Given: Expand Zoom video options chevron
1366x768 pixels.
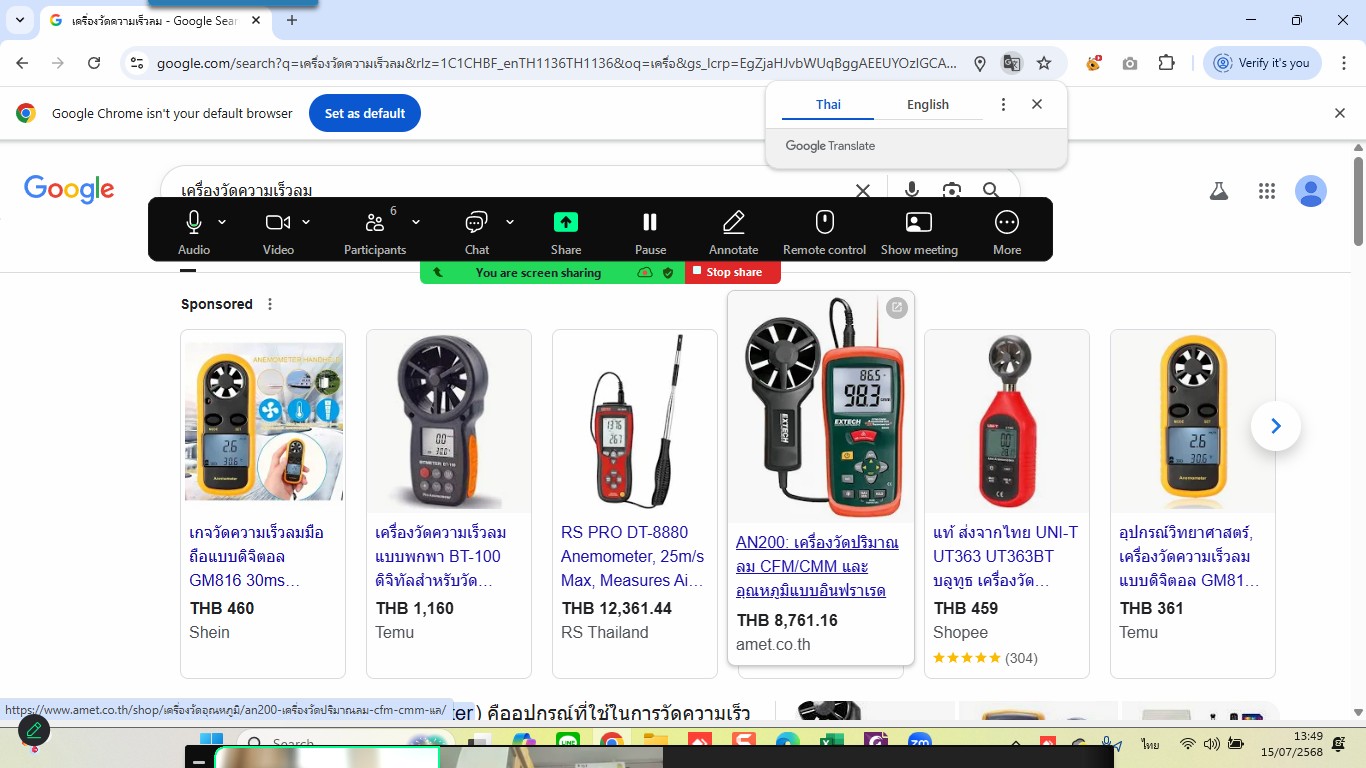Looking at the screenshot, I should click(306, 222).
